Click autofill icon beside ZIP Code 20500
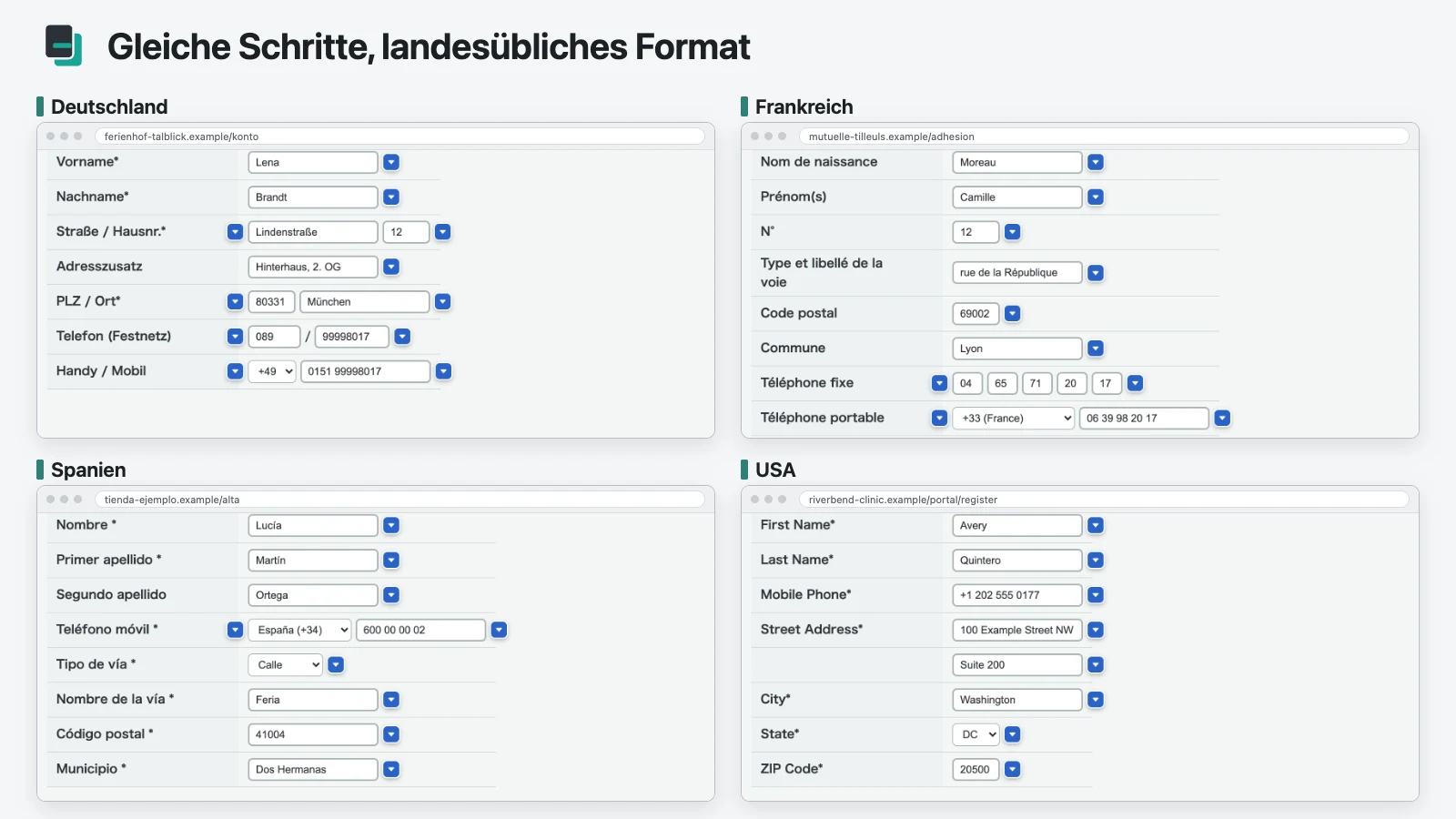 pyautogui.click(x=1013, y=769)
